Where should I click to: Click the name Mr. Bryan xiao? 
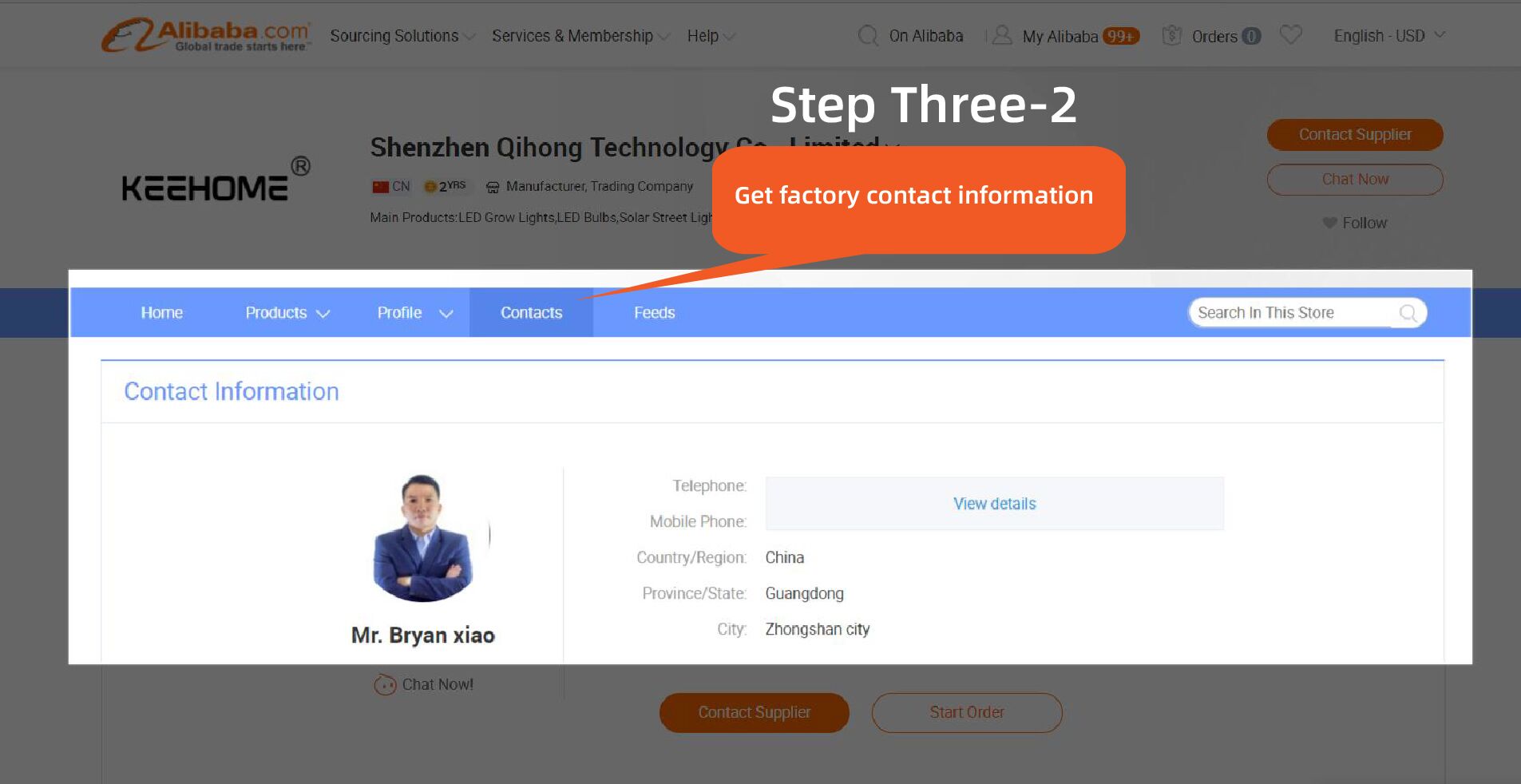pyautogui.click(x=423, y=636)
